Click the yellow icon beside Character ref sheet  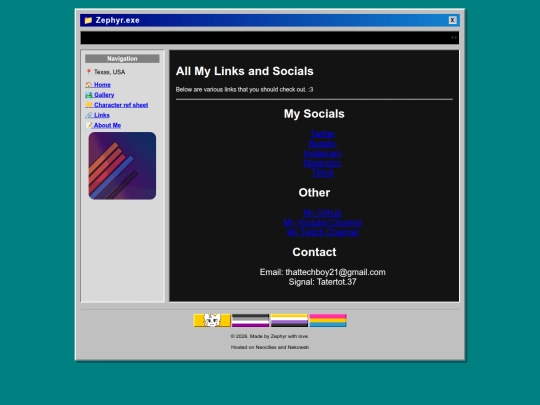[x=89, y=105]
